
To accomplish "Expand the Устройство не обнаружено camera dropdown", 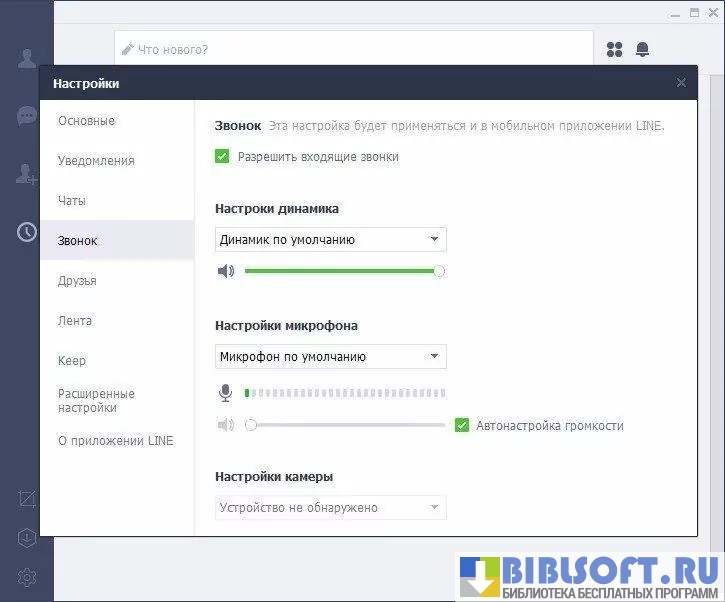I will [x=331, y=508].
